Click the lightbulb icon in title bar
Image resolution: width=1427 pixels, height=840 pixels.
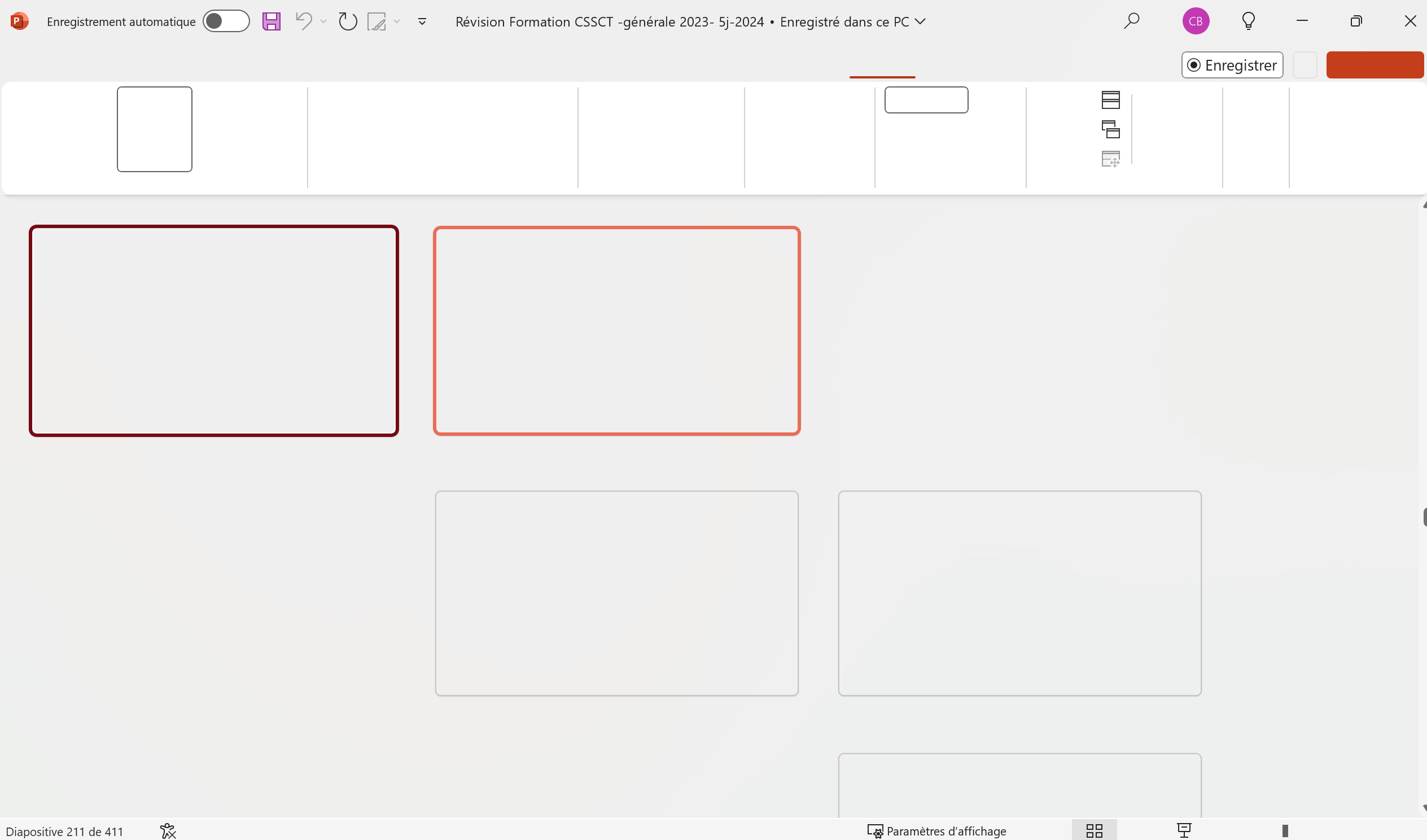[1248, 21]
